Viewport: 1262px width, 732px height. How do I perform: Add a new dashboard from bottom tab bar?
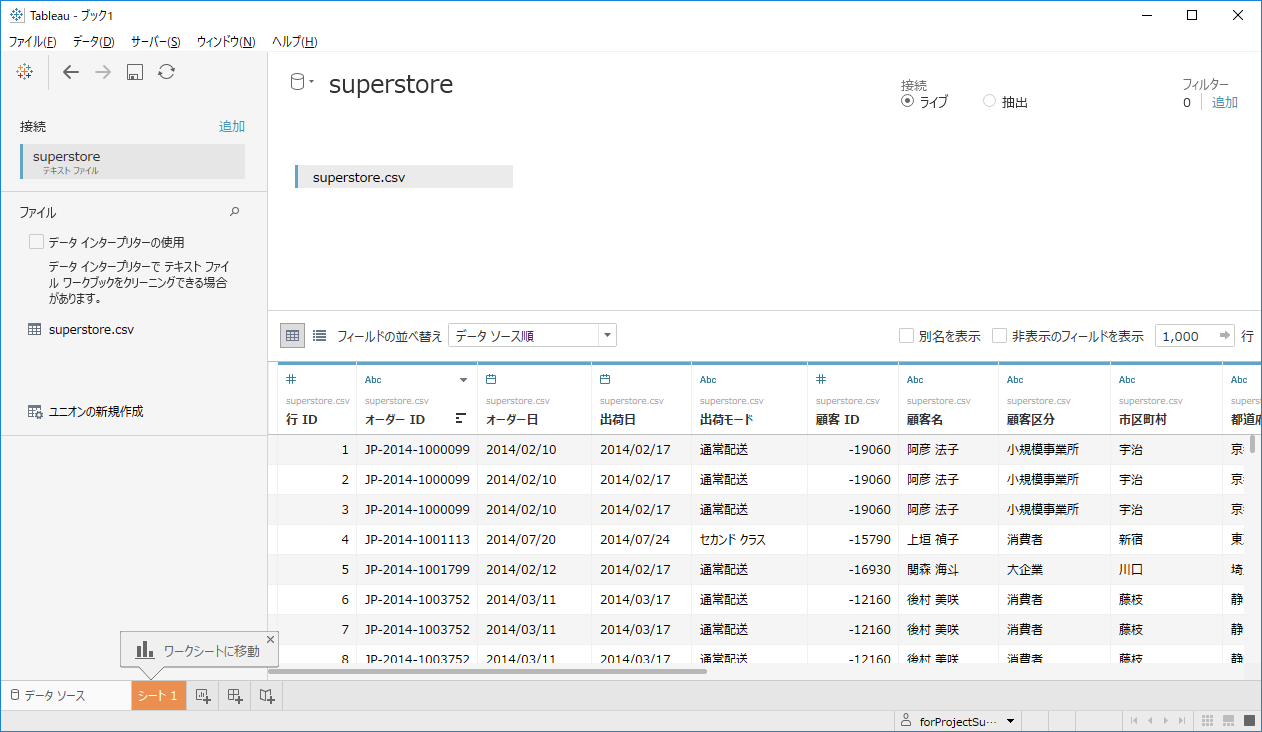[235, 696]
